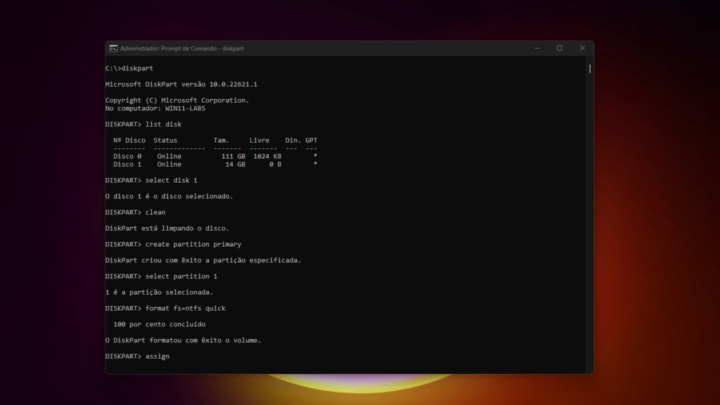Click the 'Disco 0' row label
This screenshot has width=720, height=405.
(127, 157)
